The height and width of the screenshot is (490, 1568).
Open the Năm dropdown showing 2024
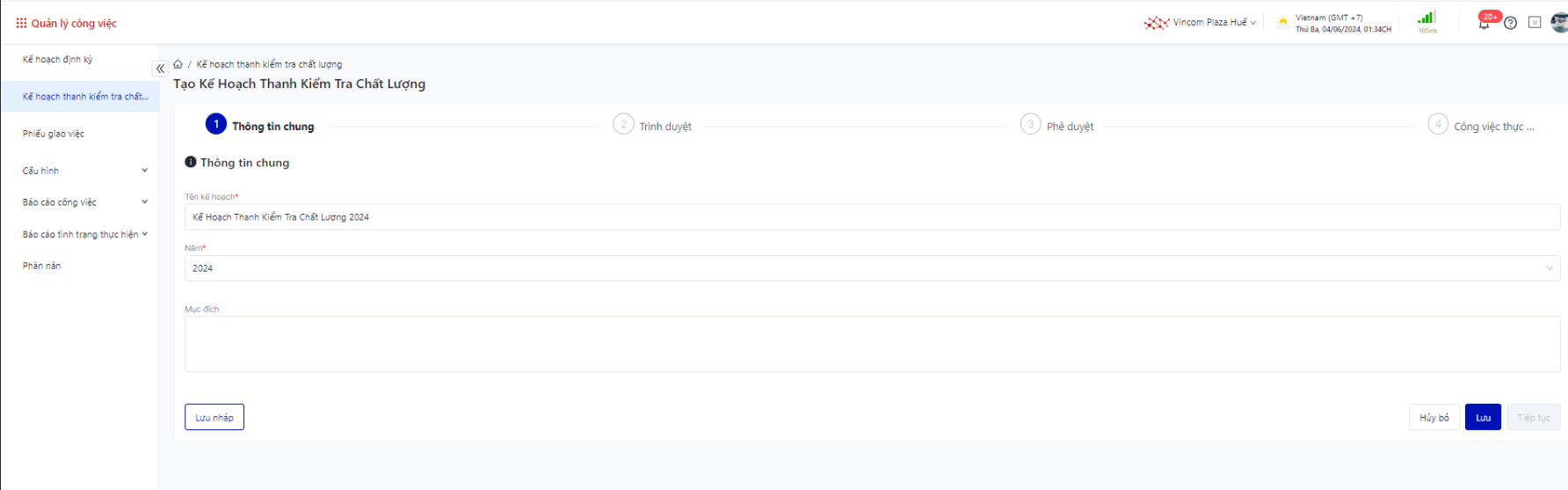tap(872, 268)
